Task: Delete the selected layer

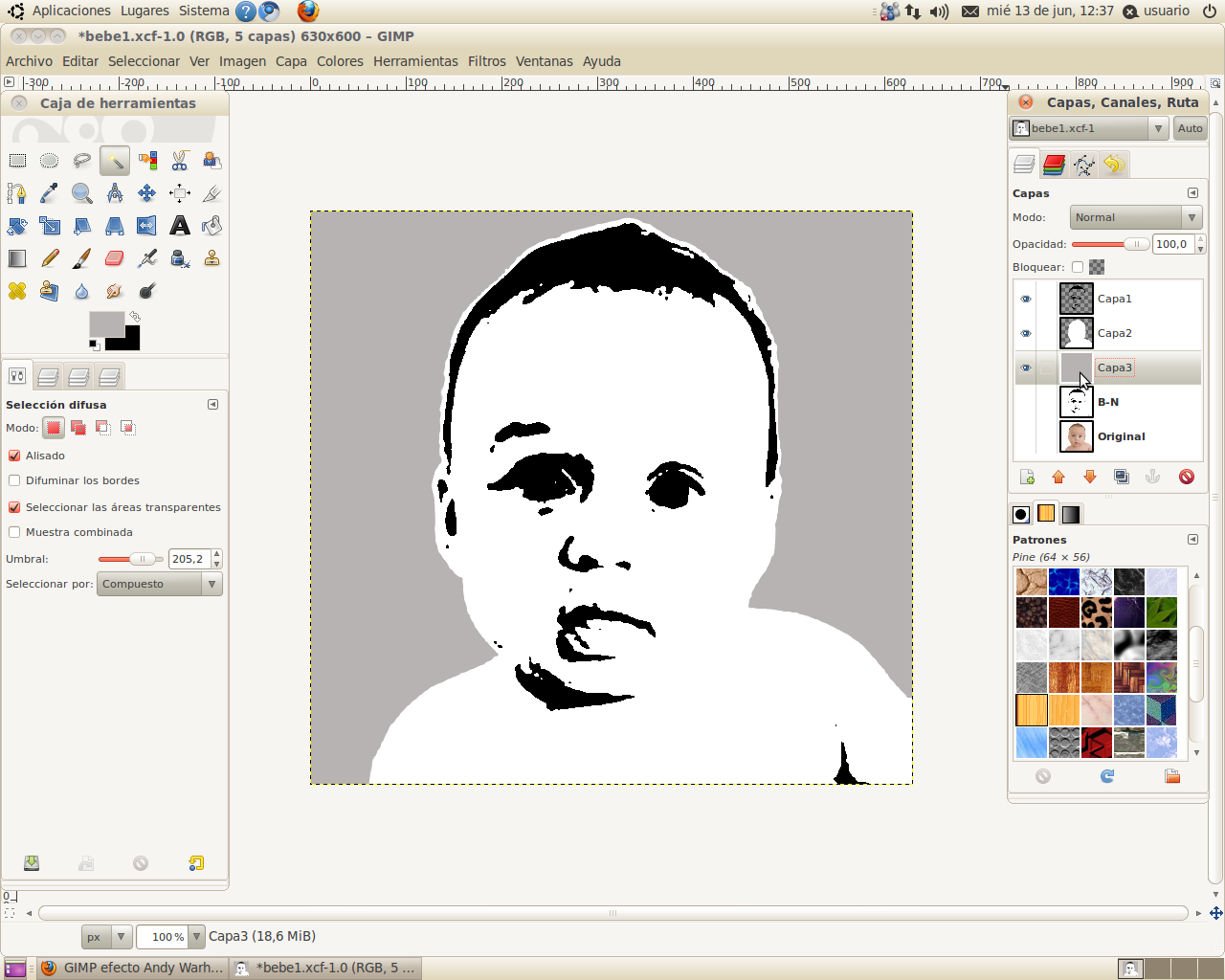Action: click(1187, 476)
